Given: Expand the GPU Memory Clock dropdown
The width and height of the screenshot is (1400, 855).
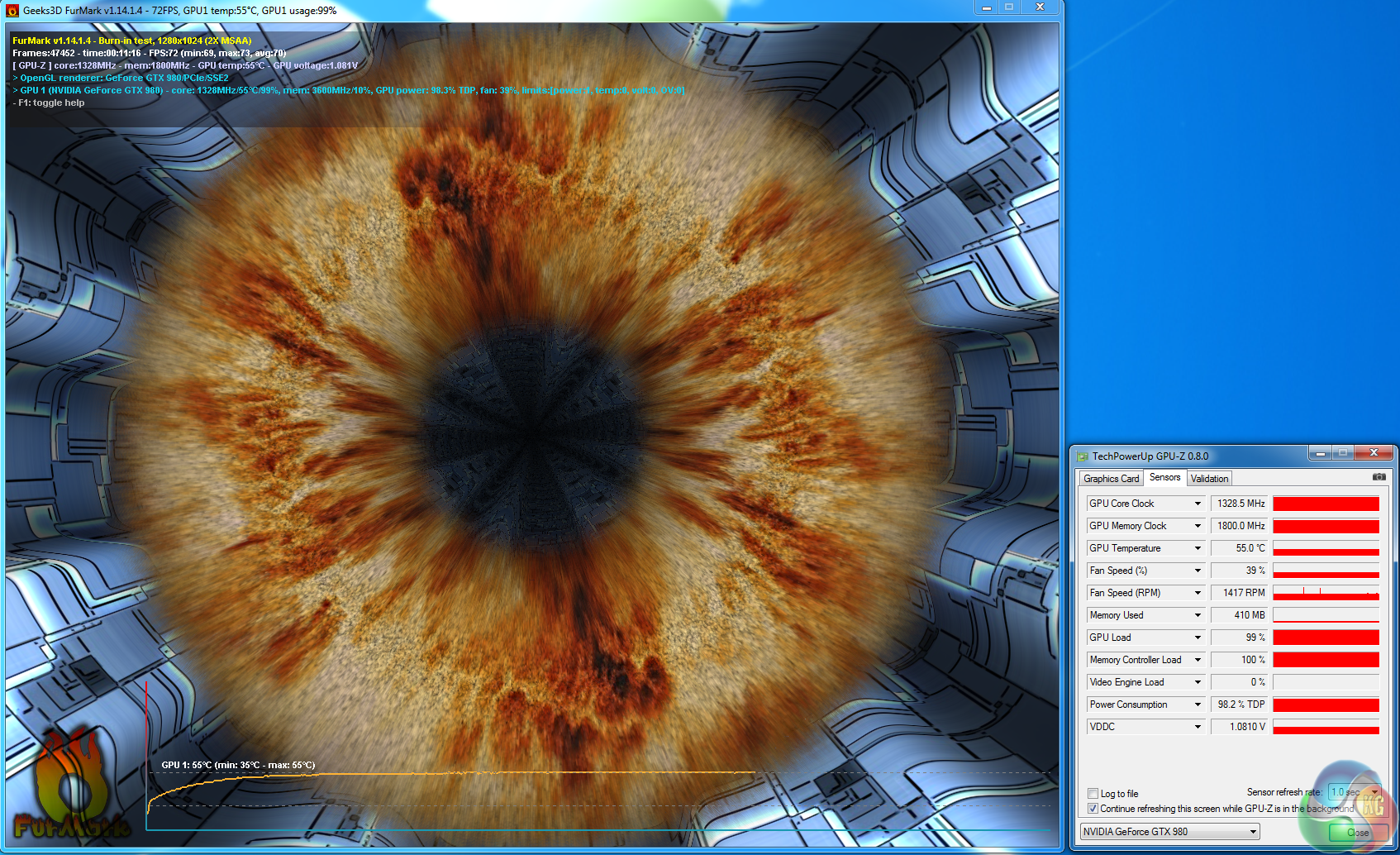Looking at the screenshot, I should [x=1198, y=526].
